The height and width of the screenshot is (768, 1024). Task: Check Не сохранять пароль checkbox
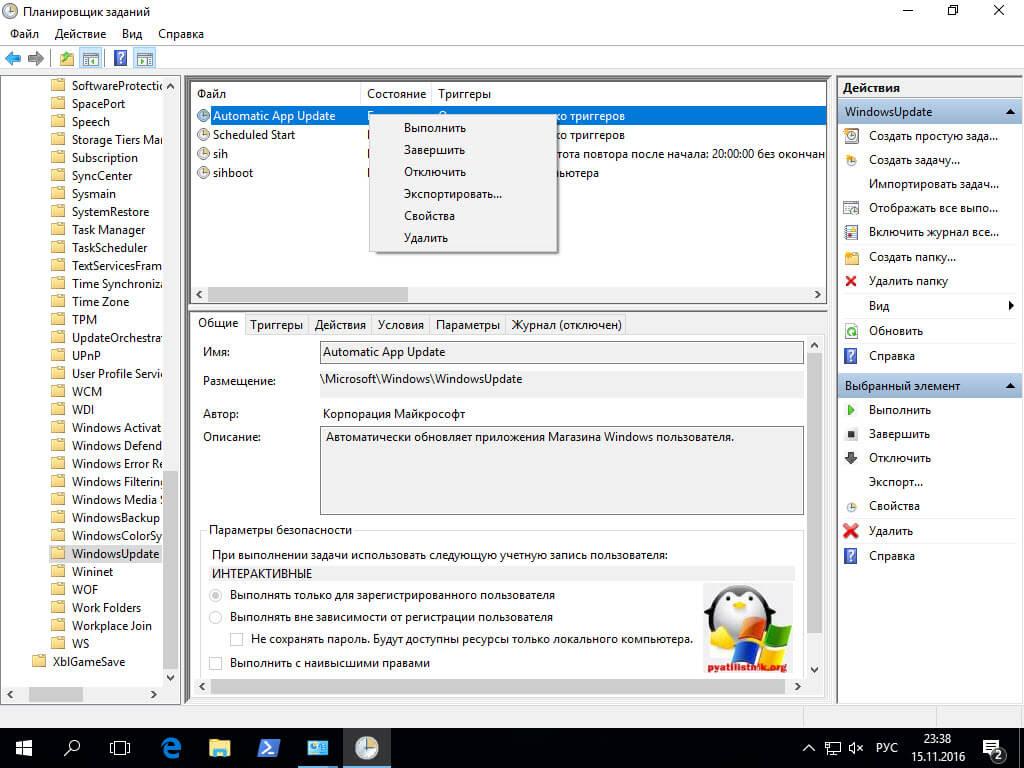tap(236, 639)
